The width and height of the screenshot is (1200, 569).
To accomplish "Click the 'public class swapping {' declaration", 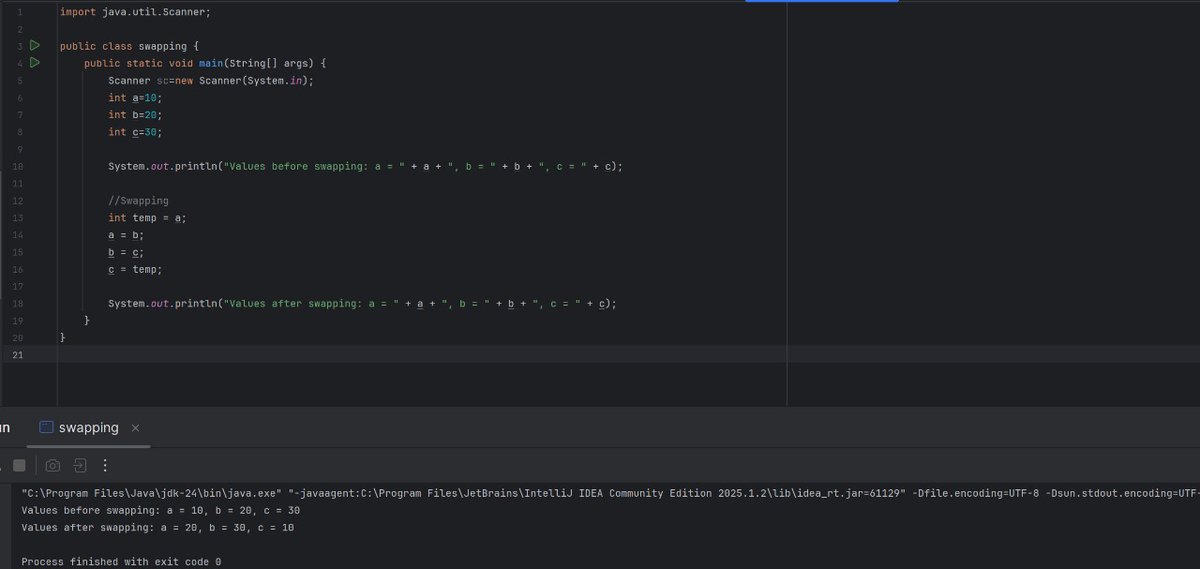I will point(129,46).
